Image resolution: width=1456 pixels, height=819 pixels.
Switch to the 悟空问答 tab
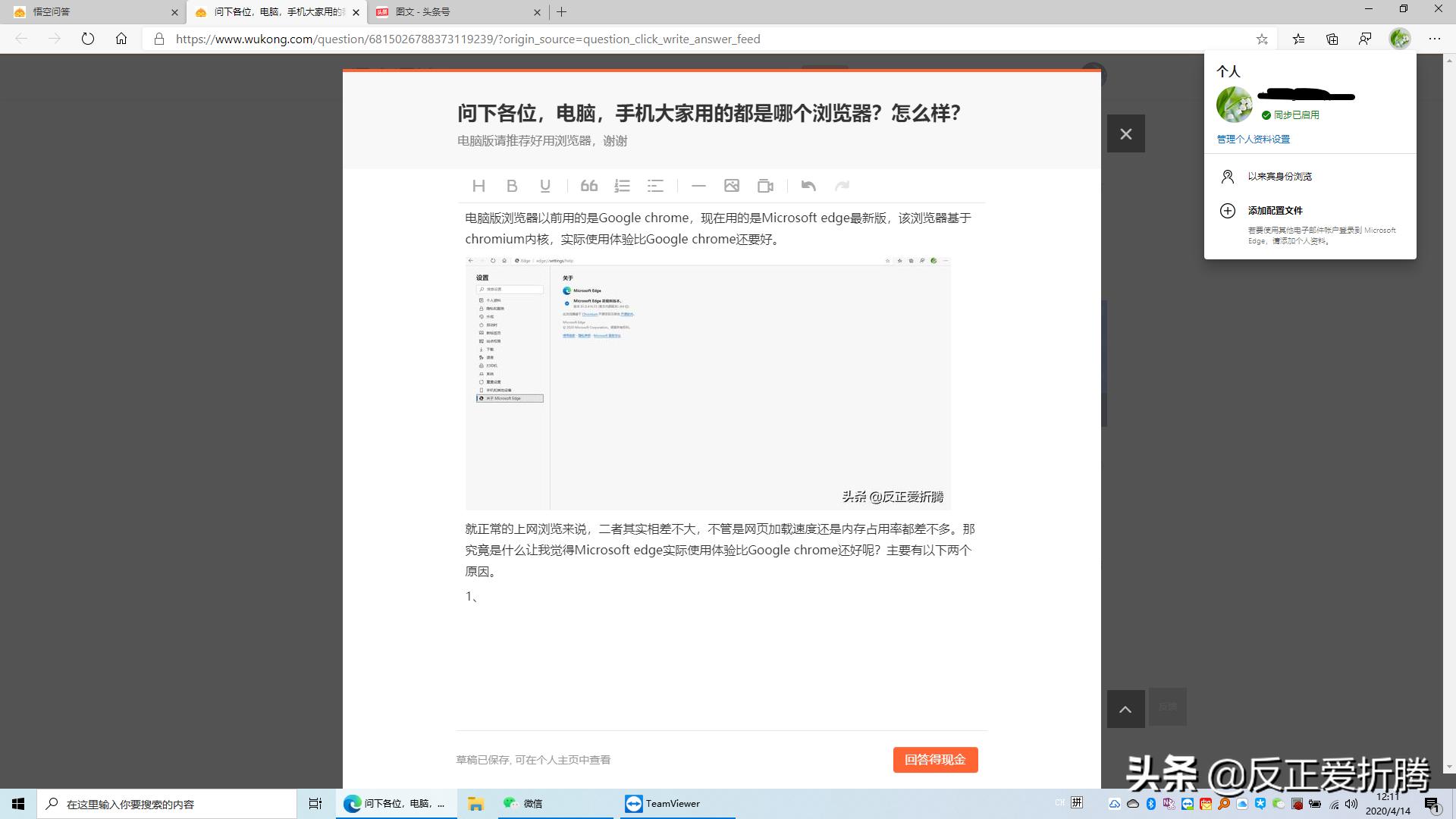click(x=91, y=12)
